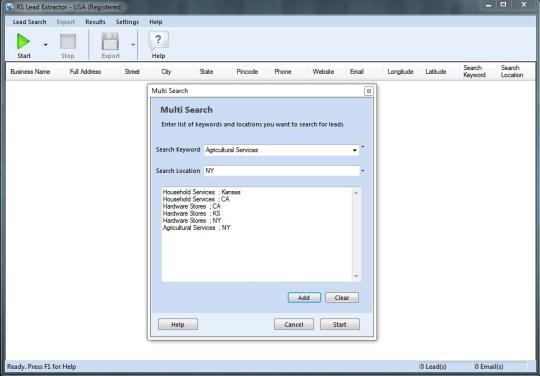Click the Help button in dialog footer
540x376 pixels.
(x=178, y=324)
